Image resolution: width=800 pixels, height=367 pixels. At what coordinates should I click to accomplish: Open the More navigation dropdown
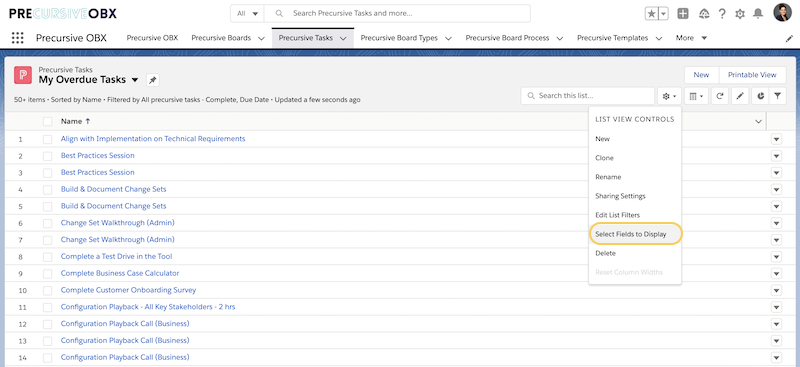click(691, 38)
